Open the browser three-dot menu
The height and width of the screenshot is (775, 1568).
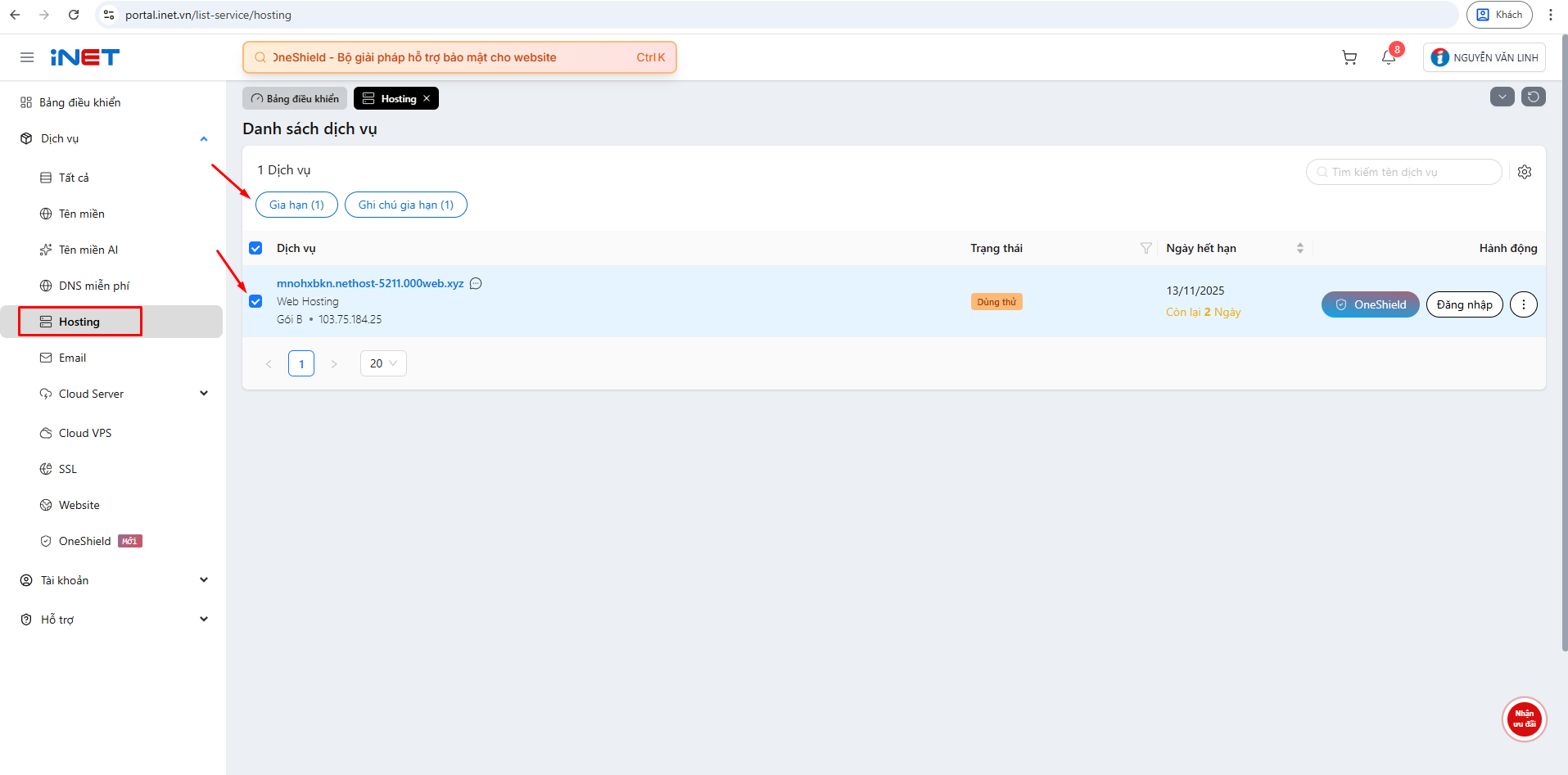[x=1551, y=15]
